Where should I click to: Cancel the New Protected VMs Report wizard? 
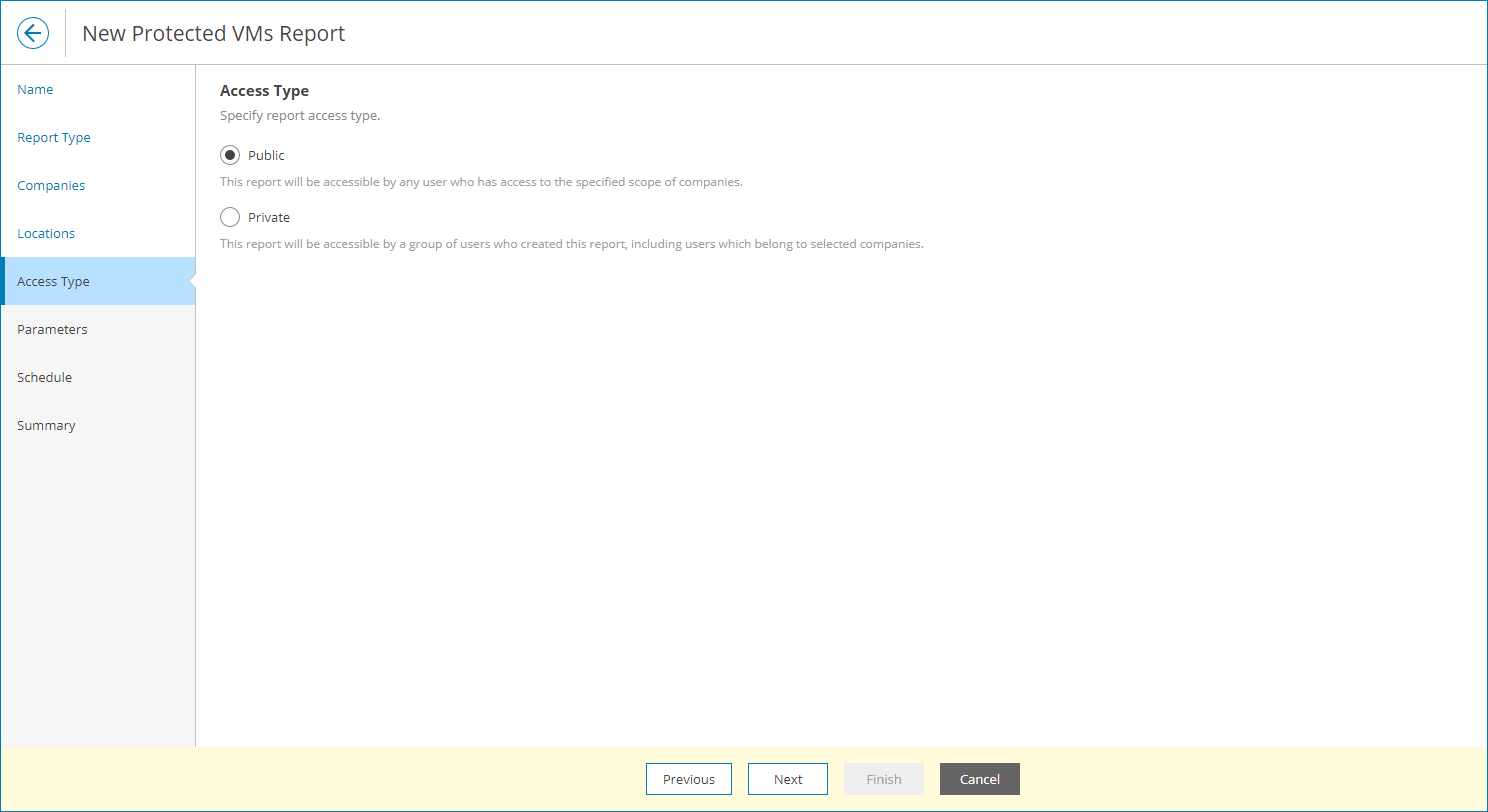(979, 779)
